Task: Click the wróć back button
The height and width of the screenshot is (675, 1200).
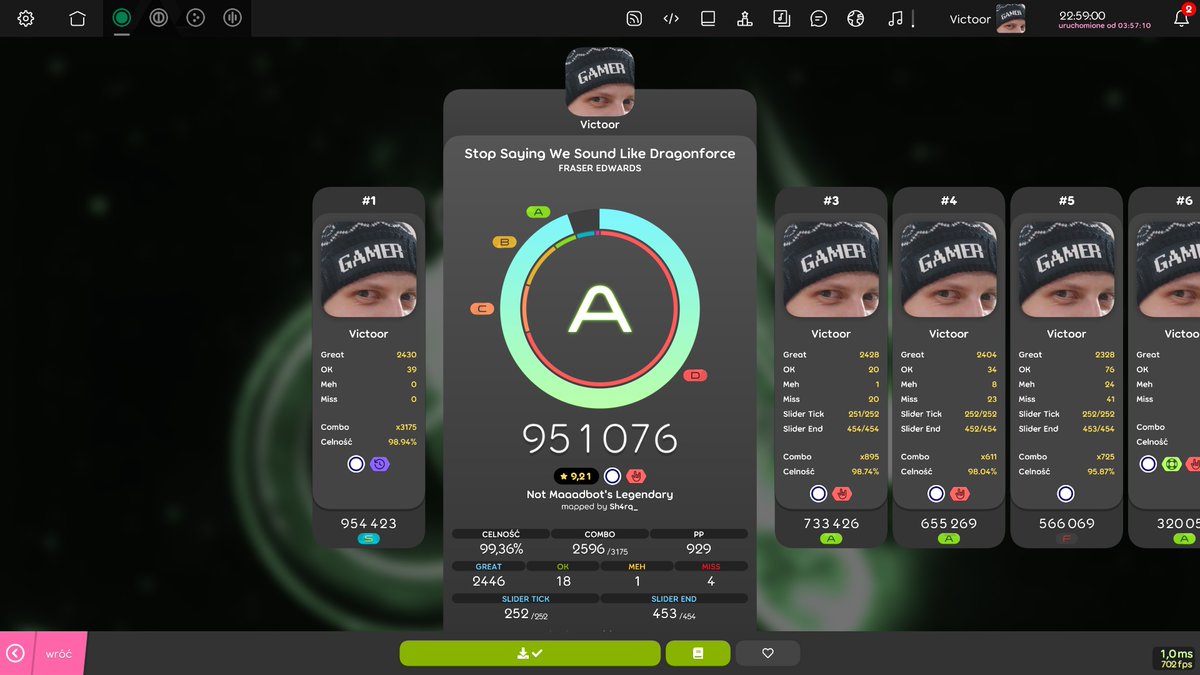Action: [43, 653]
